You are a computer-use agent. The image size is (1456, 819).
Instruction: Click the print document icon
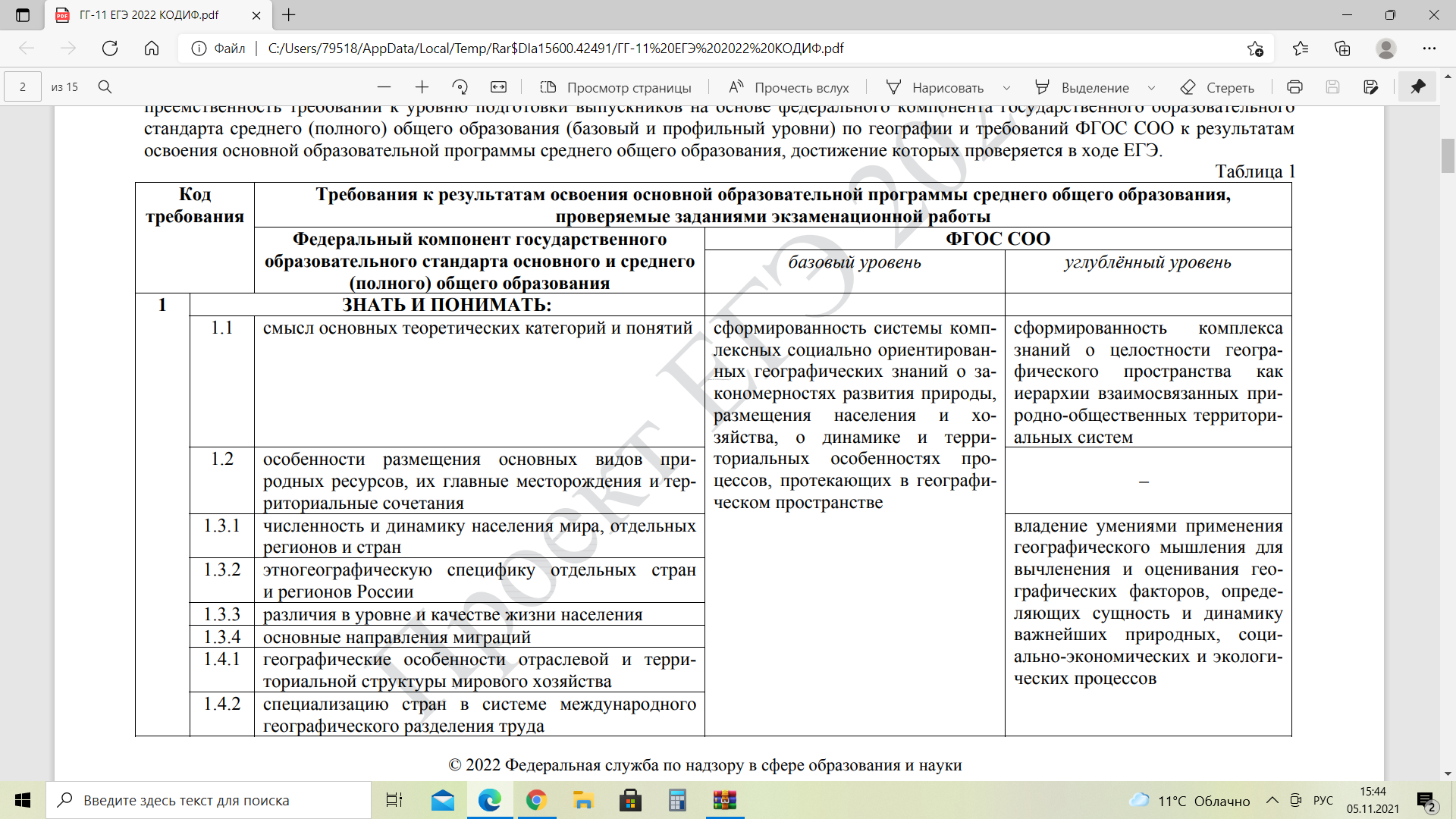(x=1294, y=87)
